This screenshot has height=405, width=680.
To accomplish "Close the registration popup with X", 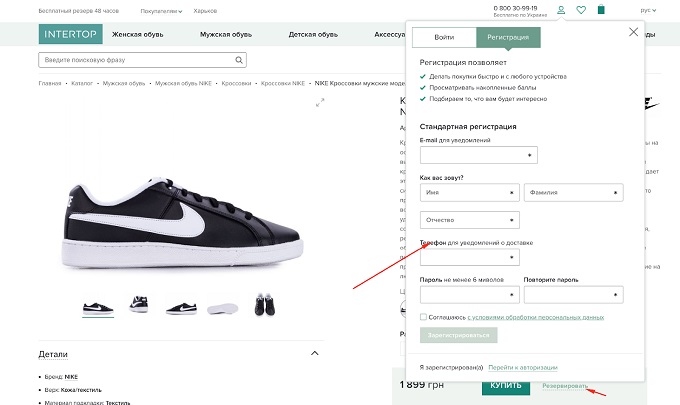I will click(x=633, y=32).
